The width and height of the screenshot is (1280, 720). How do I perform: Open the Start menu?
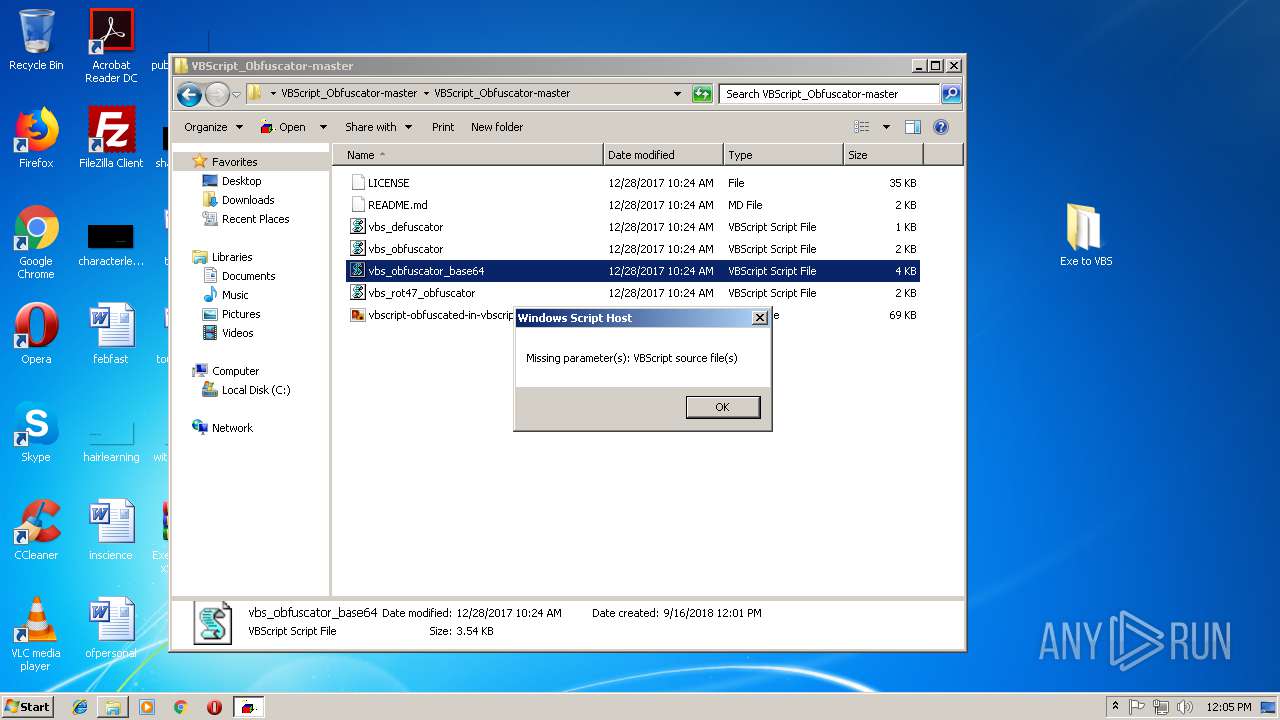[28, 706]
